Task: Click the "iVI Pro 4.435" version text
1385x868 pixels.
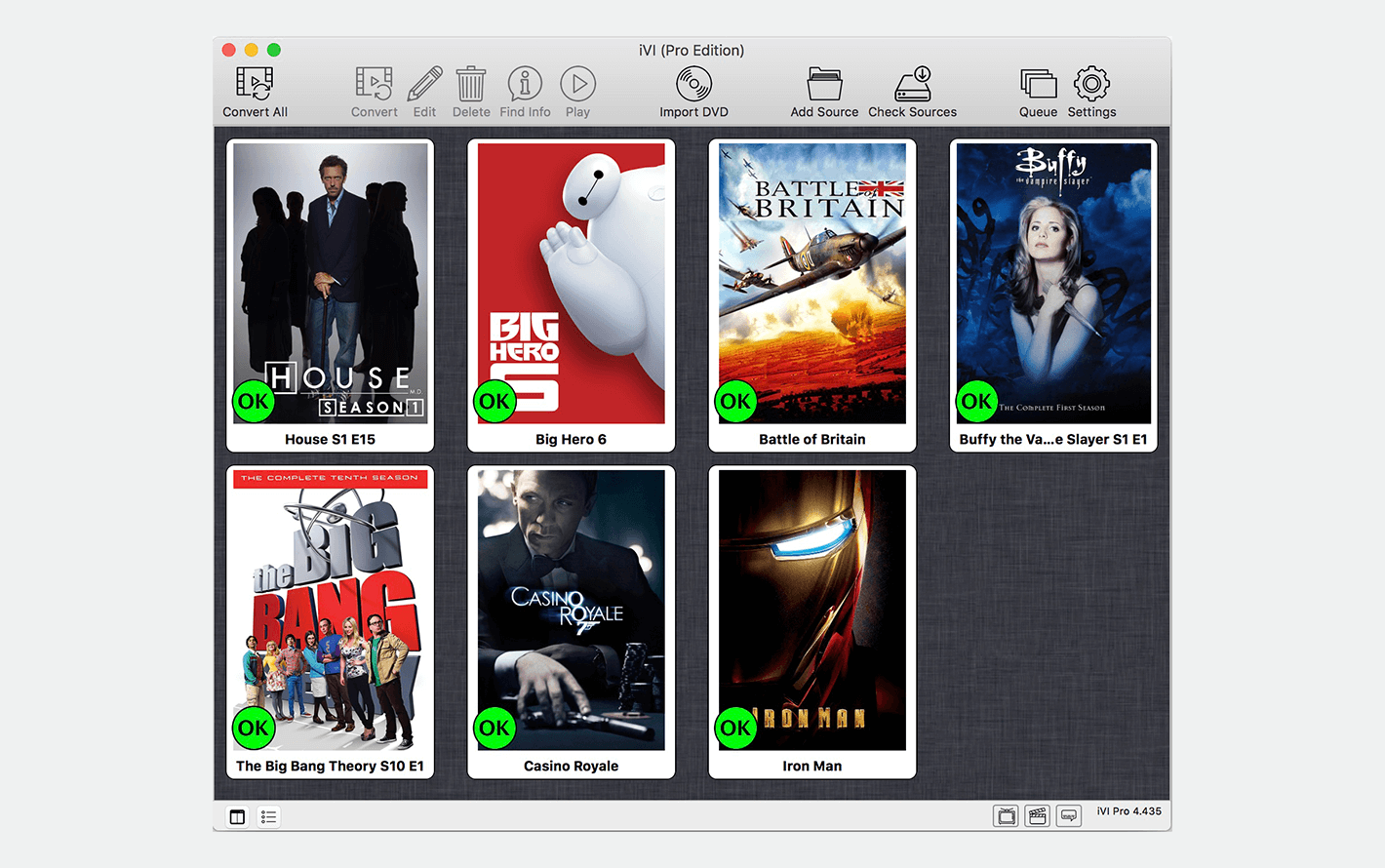Action: click(1129, 811)
